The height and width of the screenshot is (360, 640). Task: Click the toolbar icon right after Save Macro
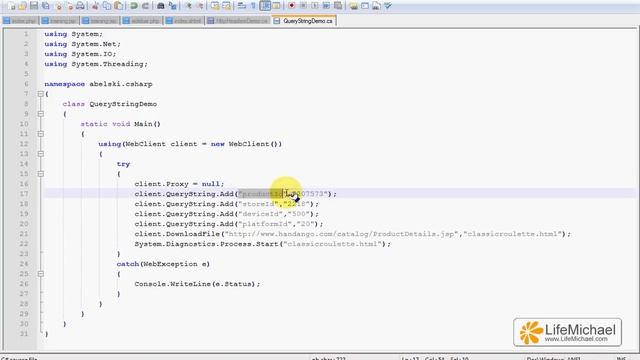coord(353,6)
